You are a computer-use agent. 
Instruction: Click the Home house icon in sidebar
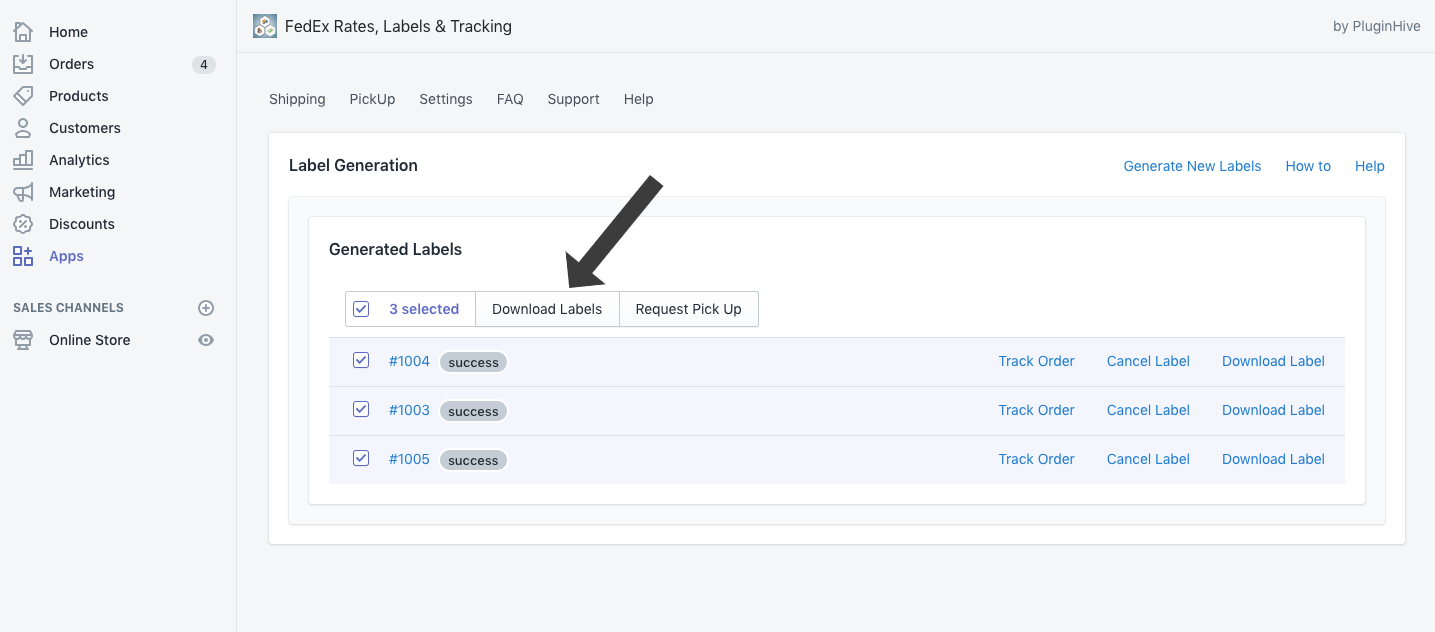click(x=23, y=32)
